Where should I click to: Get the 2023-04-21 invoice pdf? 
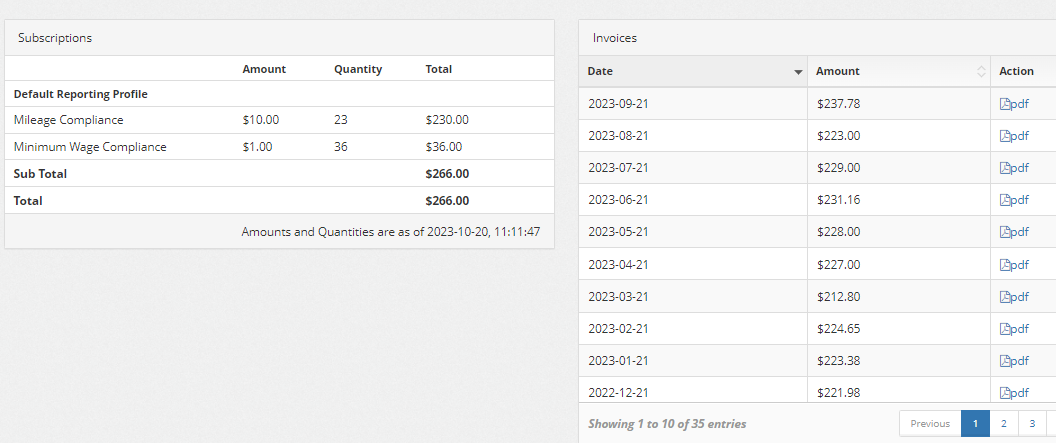pyautogui.click(x=1014, y=265)
